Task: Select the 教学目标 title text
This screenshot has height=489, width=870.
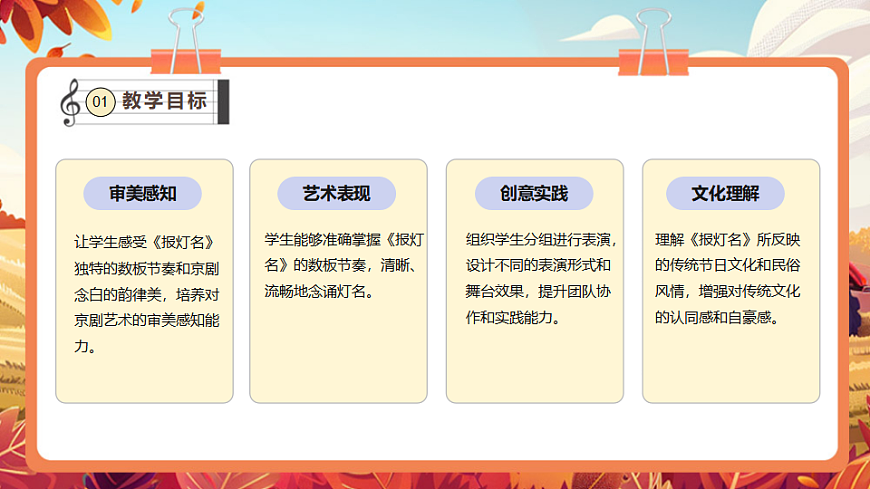Action: pyautogui.click(x=164, y=100)
